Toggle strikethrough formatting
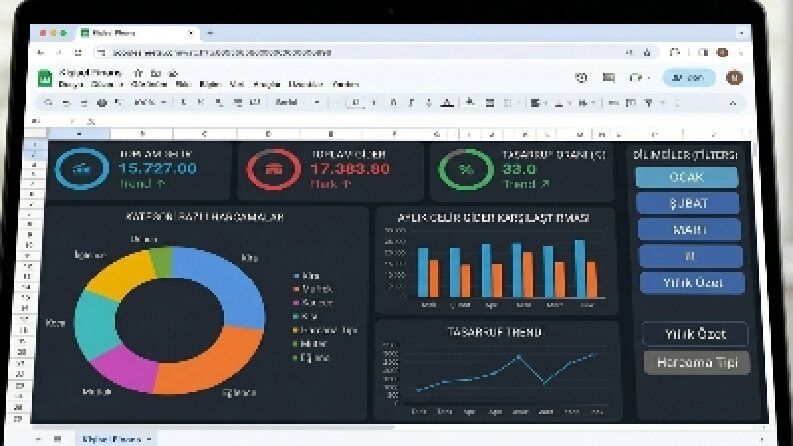This screenshot has height=446, width=793. tap(429, 103)
